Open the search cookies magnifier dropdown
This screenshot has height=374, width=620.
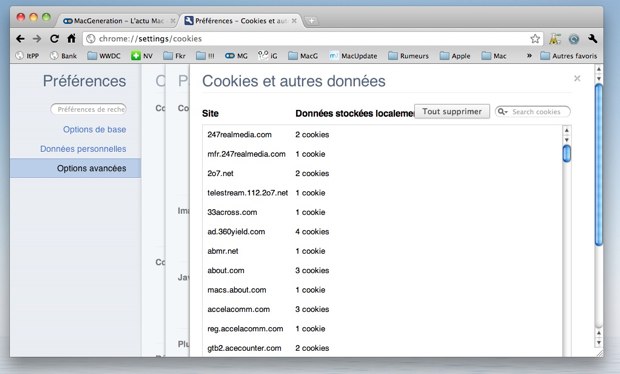coord(503,111)
